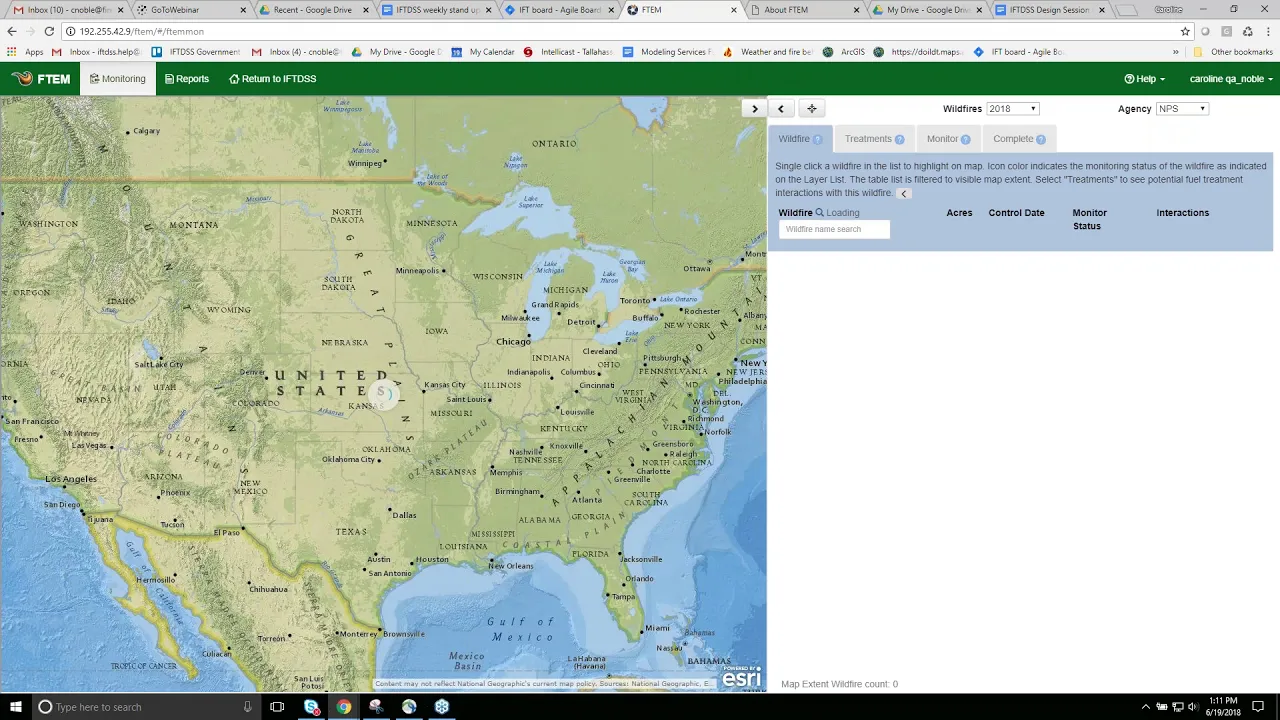This screenshot has width=1280, height=720.
Task: Open the Other bookmarks folder
Action: coord(1233,52)
